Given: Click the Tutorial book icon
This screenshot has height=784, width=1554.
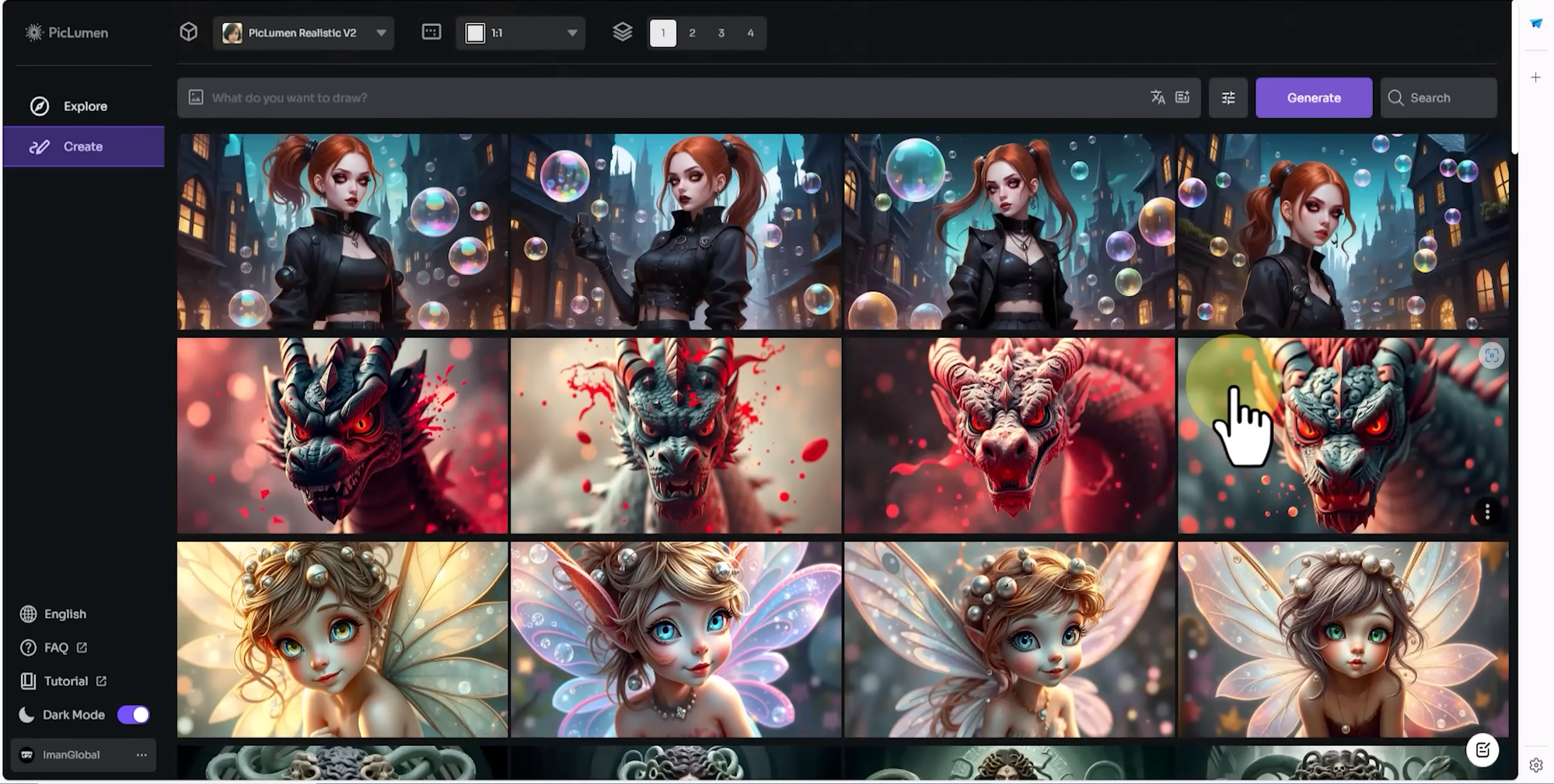Looking at the screenshot, I should [28, 681].
